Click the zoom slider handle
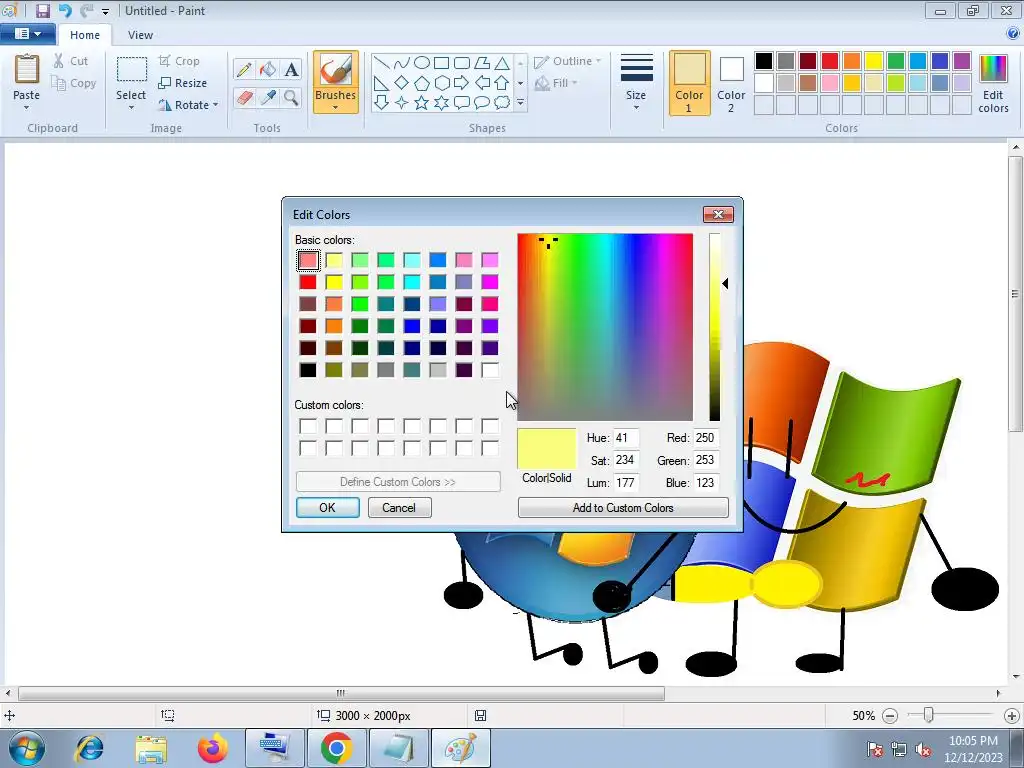1024x768 pixels. click(928, 715)
